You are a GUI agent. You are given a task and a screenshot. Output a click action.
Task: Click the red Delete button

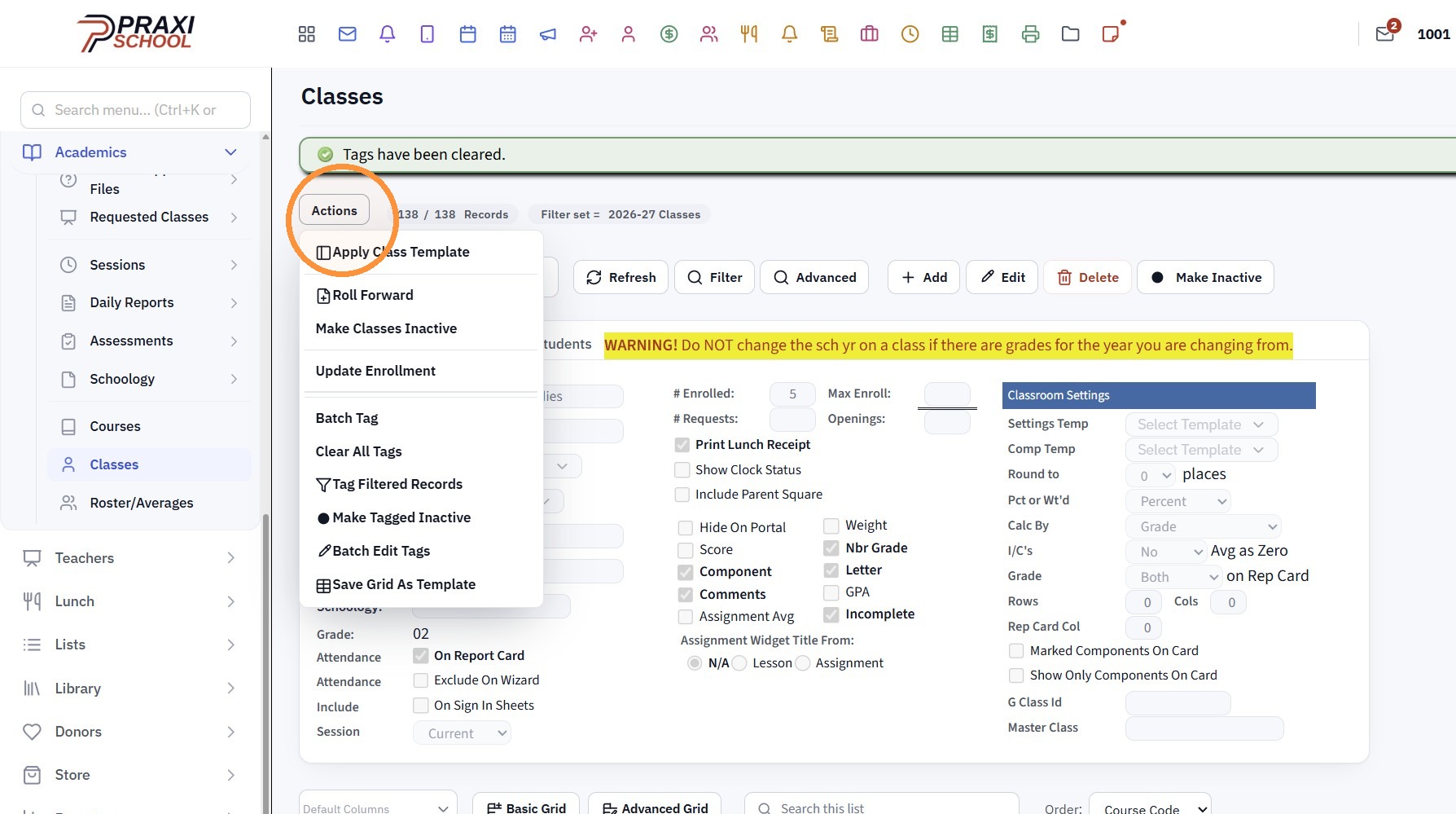(1088, 277)
